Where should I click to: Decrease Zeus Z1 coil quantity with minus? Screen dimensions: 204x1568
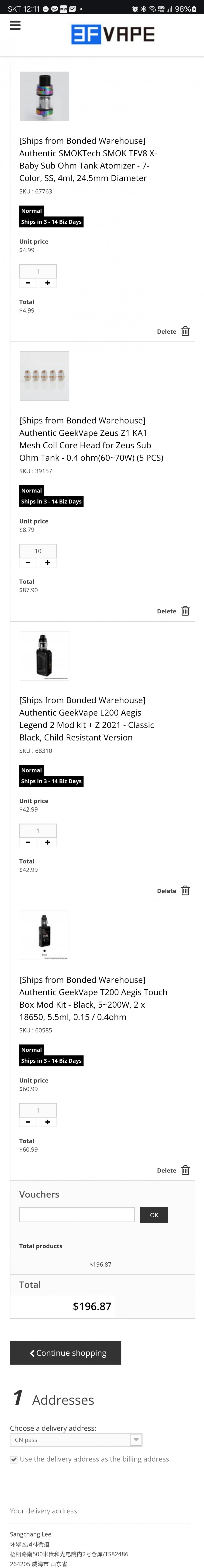tap(28, 562)
